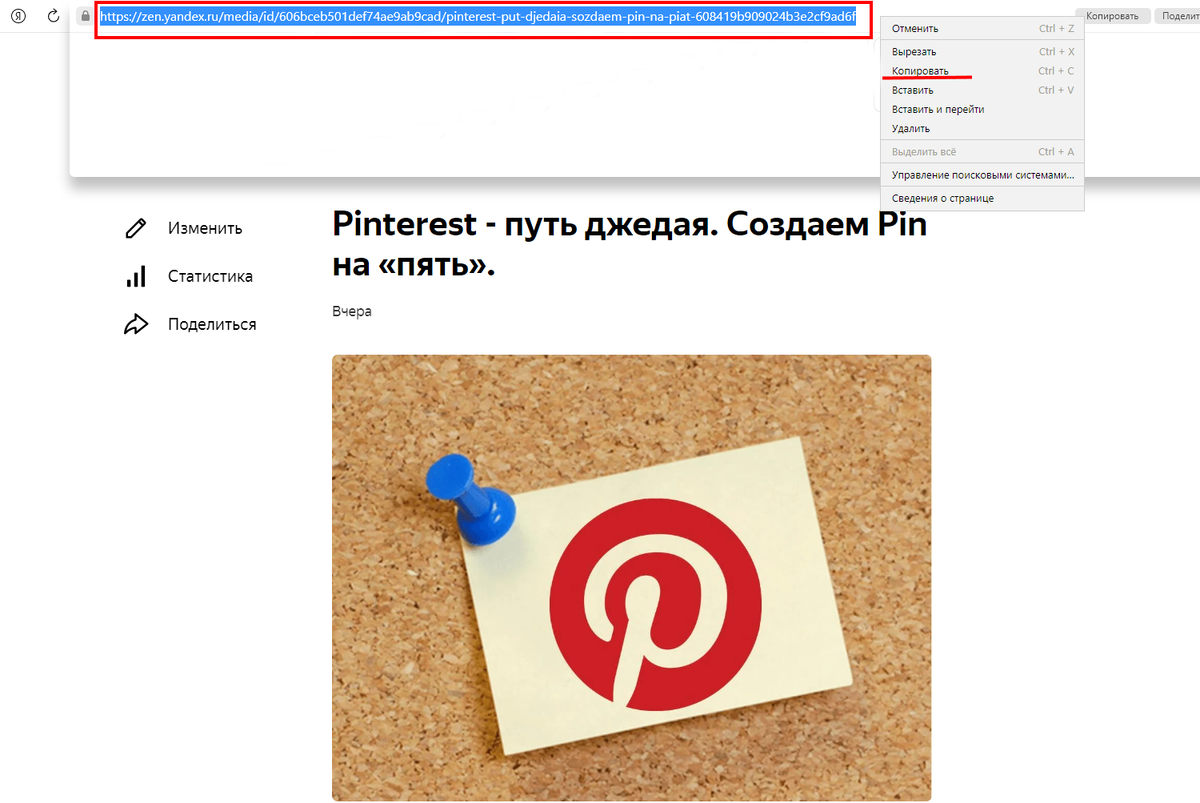The image size is (1200, 803).
Task: Choose Вставить и перейти in the menu
Action: [983, 109]
